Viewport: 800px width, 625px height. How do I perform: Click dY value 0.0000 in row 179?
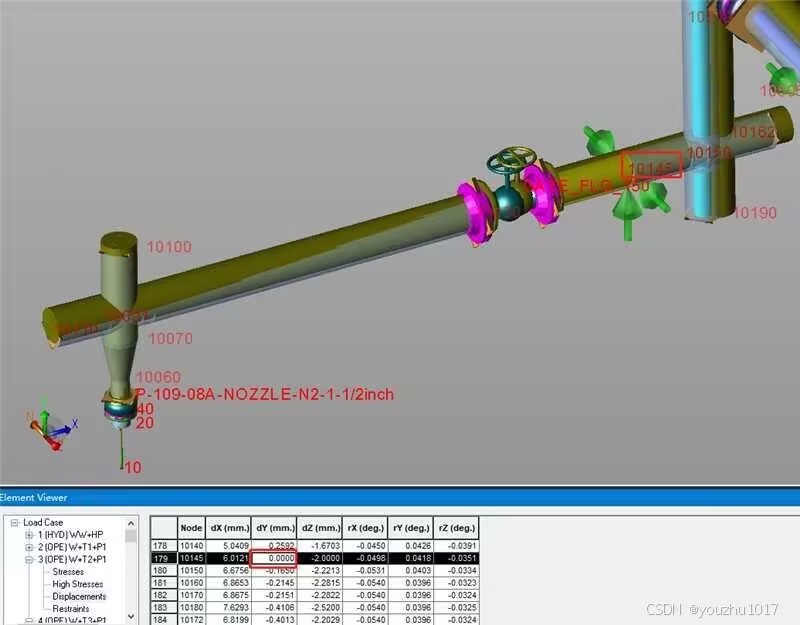tap(274, 558)
